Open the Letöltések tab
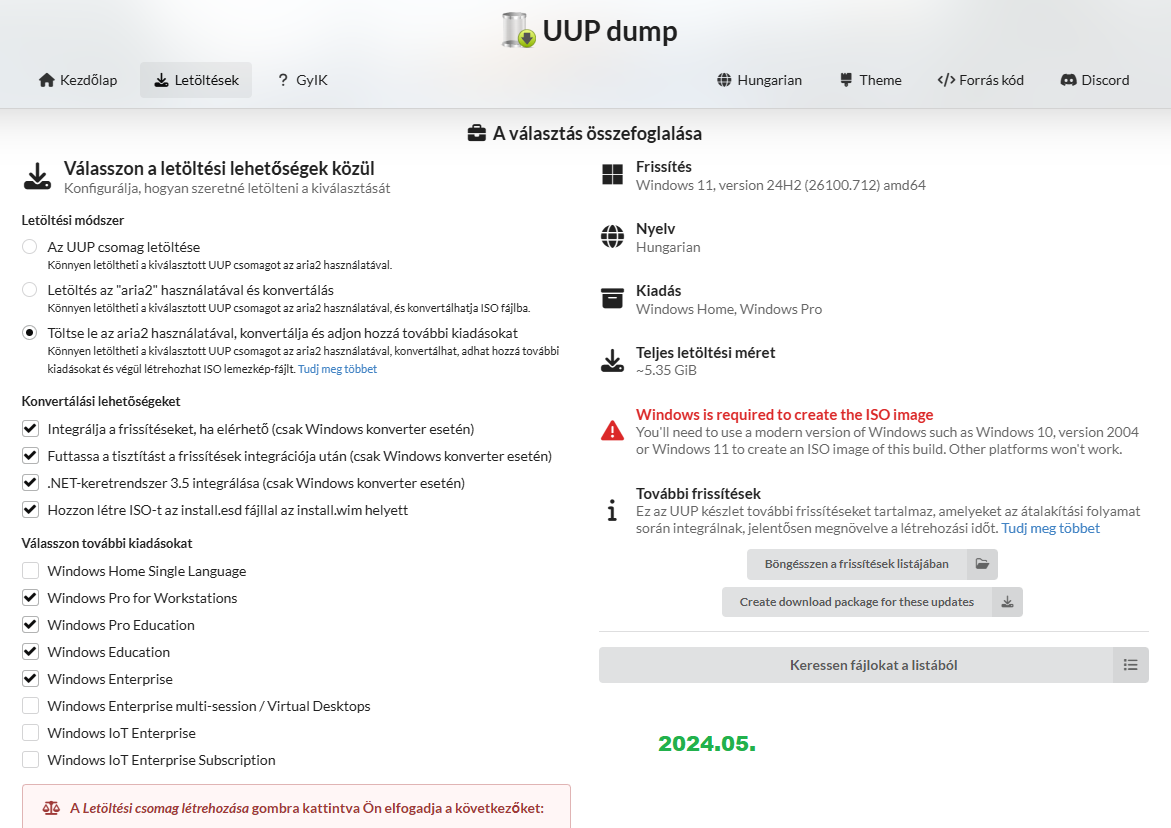 click(x=196, y=80)
